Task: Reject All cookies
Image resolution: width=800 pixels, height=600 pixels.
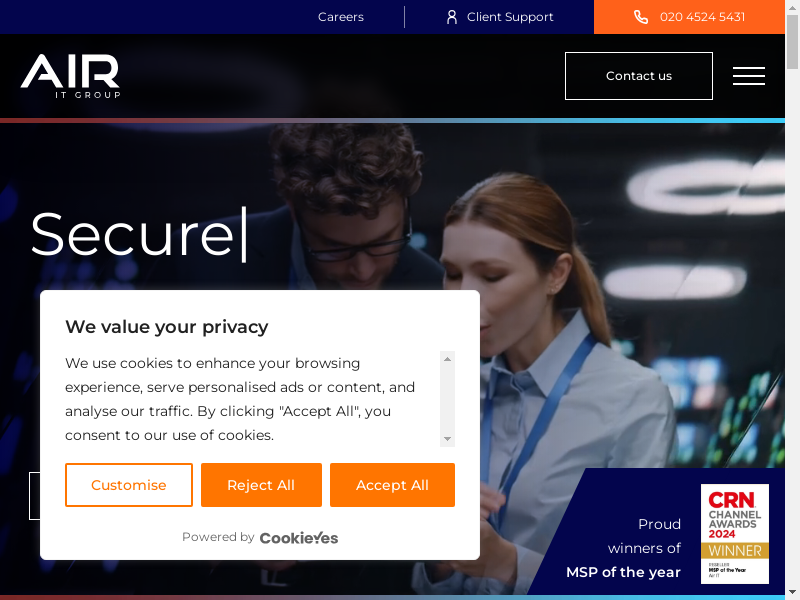Action: [x=261, y=485]
